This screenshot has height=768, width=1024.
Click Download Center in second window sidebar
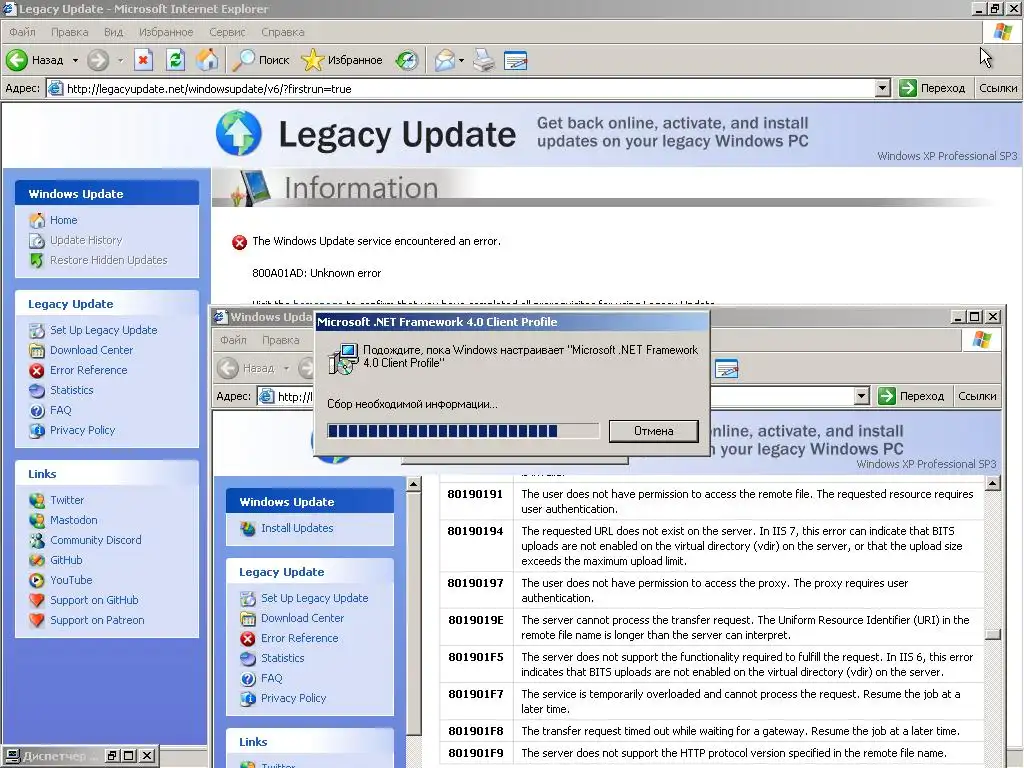point(302,618)
